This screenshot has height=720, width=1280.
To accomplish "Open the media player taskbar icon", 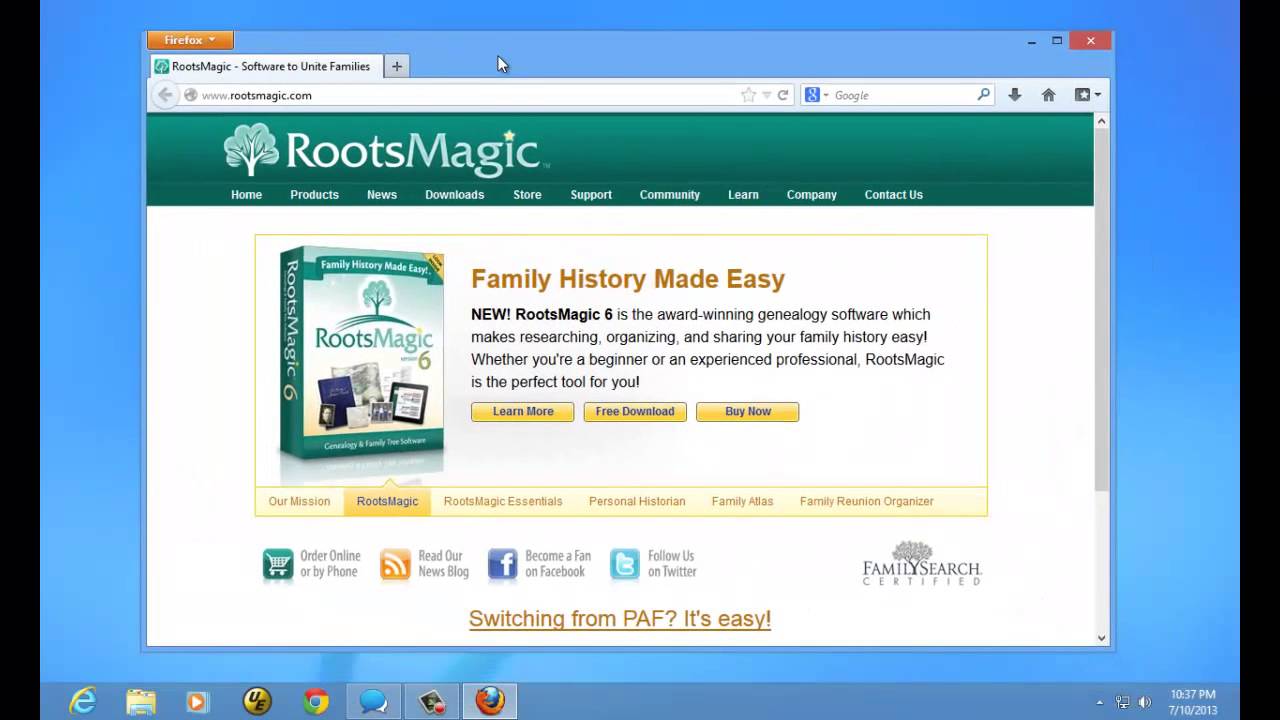I will [197, 702].
